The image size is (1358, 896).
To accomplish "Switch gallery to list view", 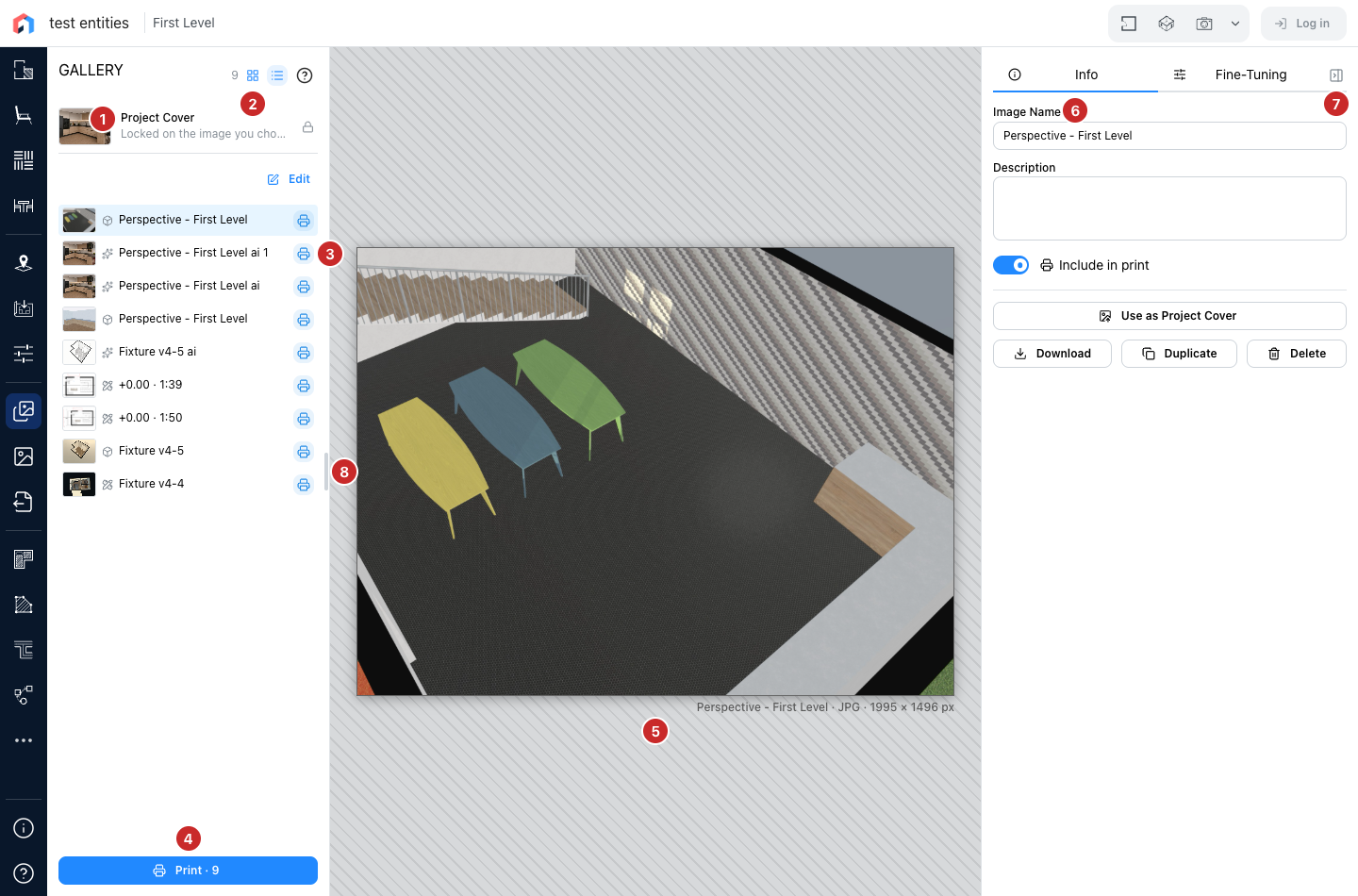I will pyautogui.click(x=277, y=75).
